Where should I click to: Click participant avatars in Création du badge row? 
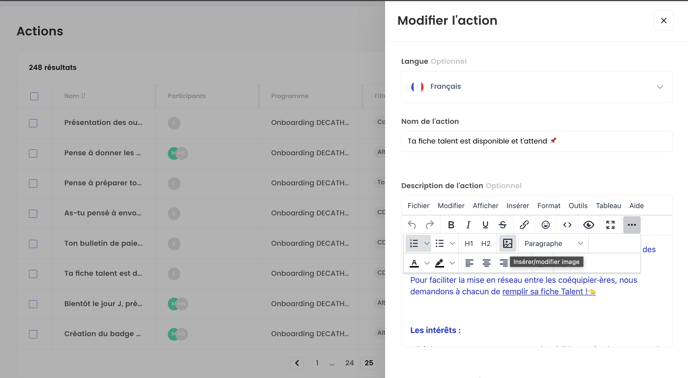(178, 334)
